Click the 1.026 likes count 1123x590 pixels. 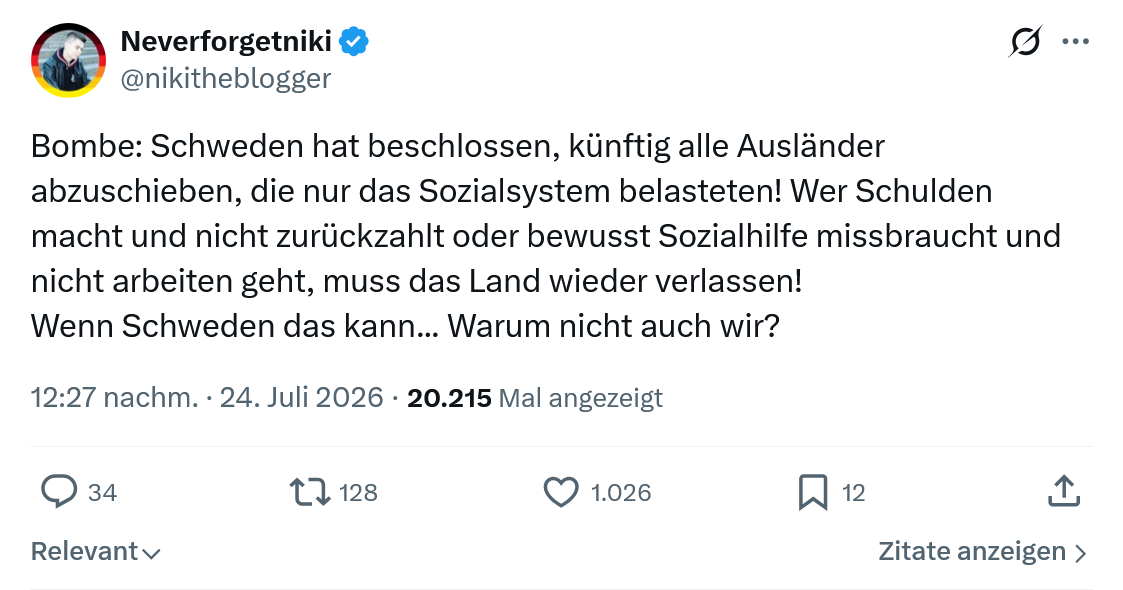click(621, 493)
